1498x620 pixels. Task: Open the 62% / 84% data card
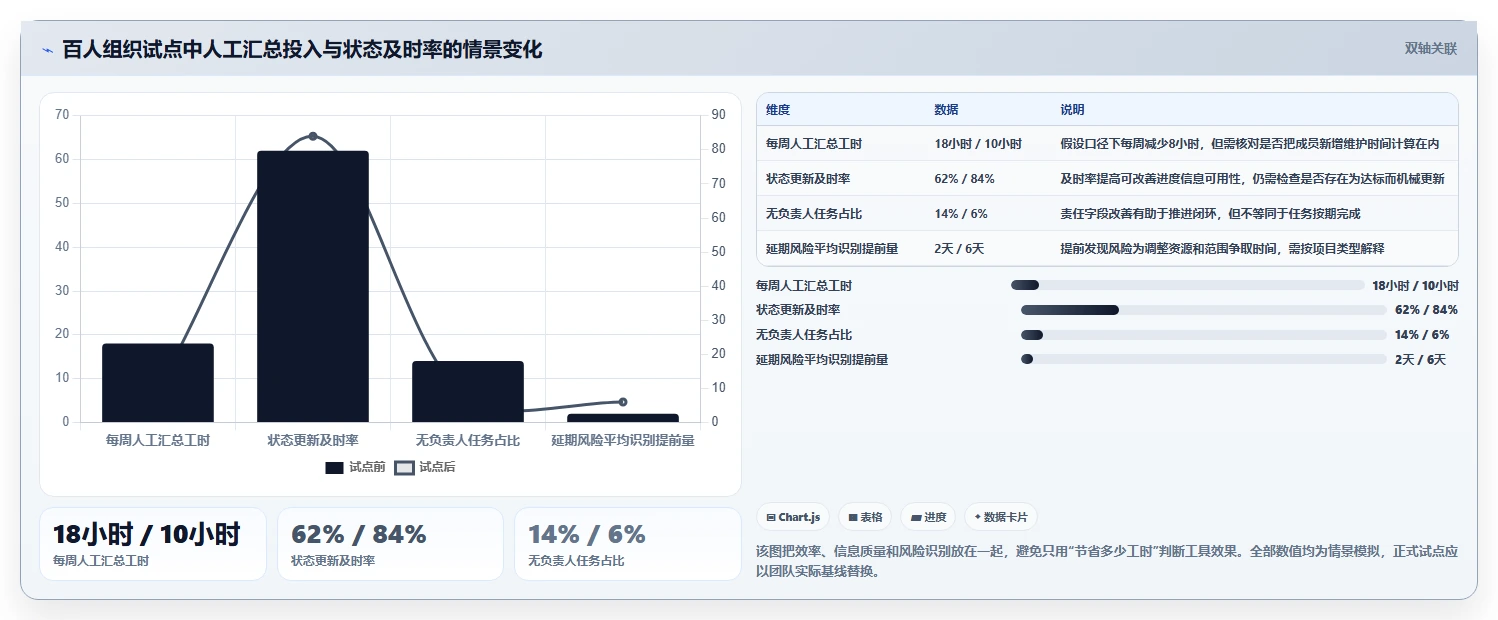point(390,544)
